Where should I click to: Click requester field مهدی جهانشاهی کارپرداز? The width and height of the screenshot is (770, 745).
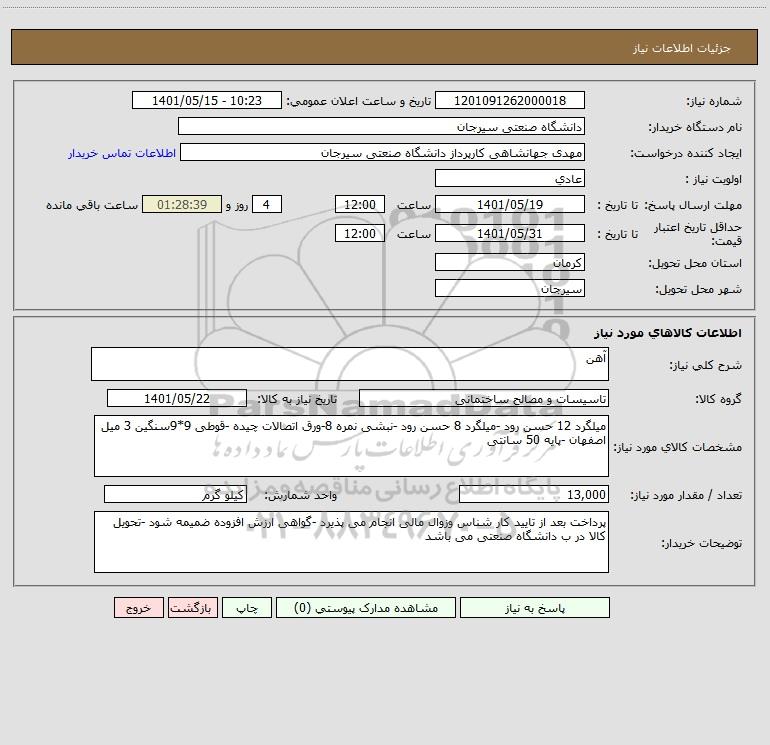pyautogui.click(x=382, y=152)
